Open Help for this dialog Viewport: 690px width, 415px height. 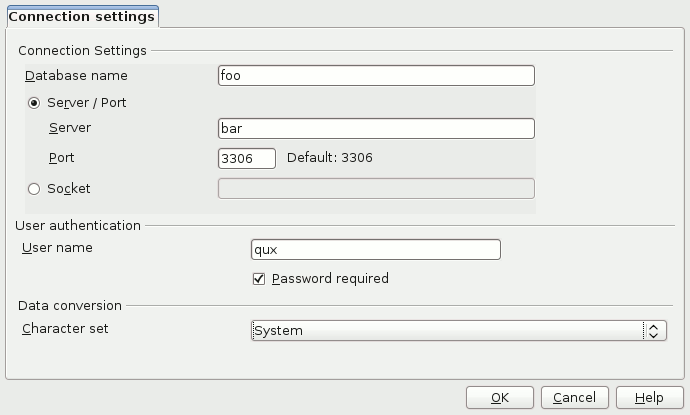tap(648, 398)
